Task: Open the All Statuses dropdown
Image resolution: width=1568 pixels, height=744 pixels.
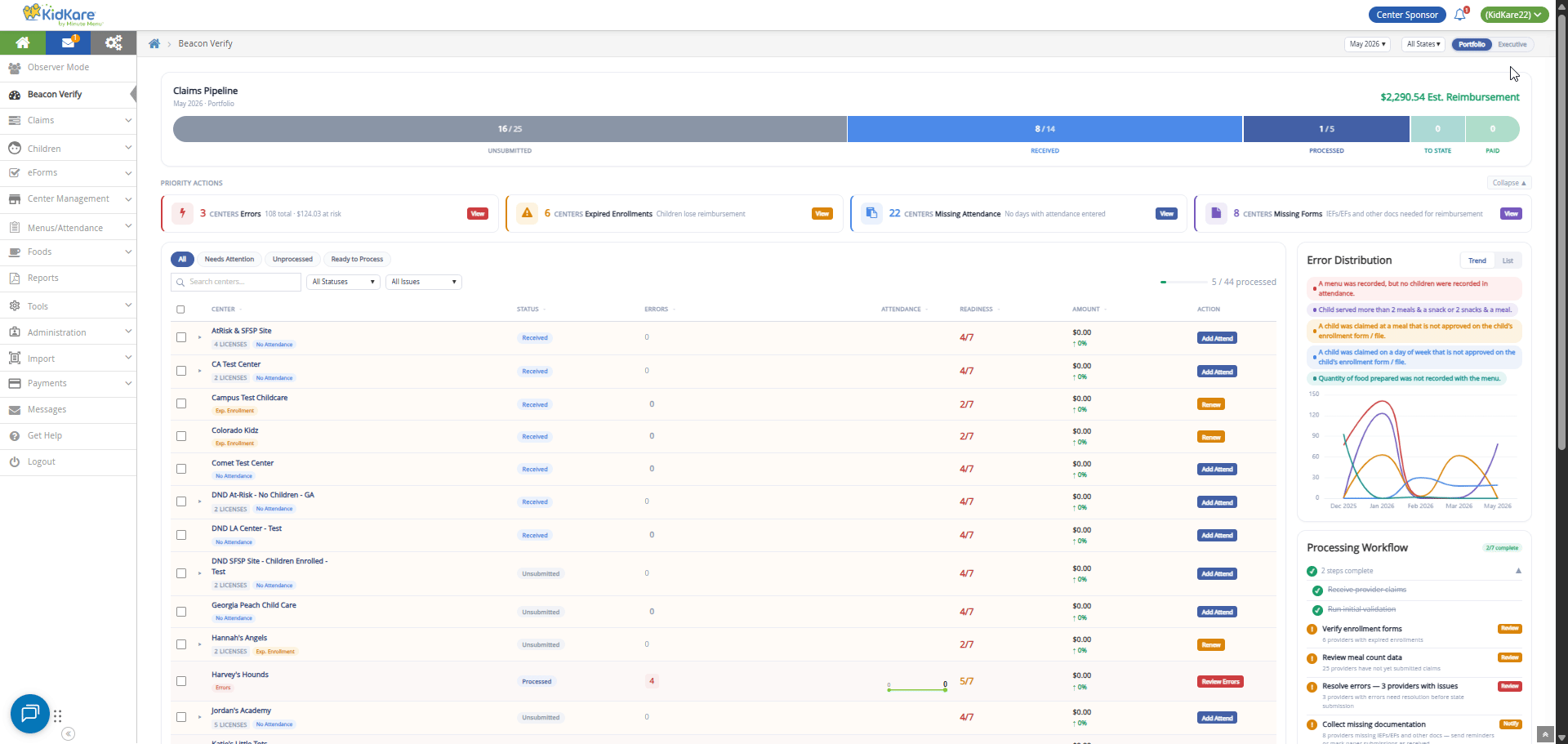Action: [343, 282]
